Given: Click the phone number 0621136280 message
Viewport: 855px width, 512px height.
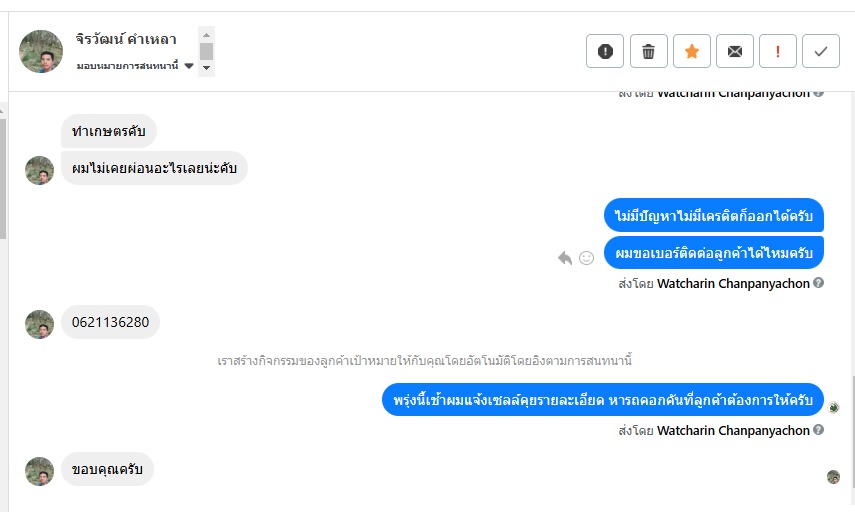Looking at the screenshot, I should point(110,322).
